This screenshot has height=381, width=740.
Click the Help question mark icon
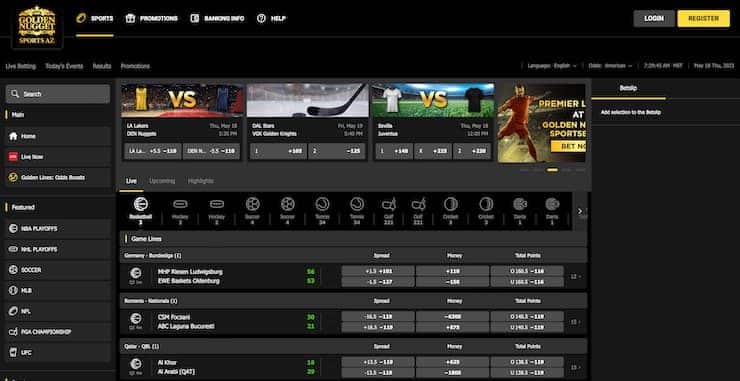[261, 18]
